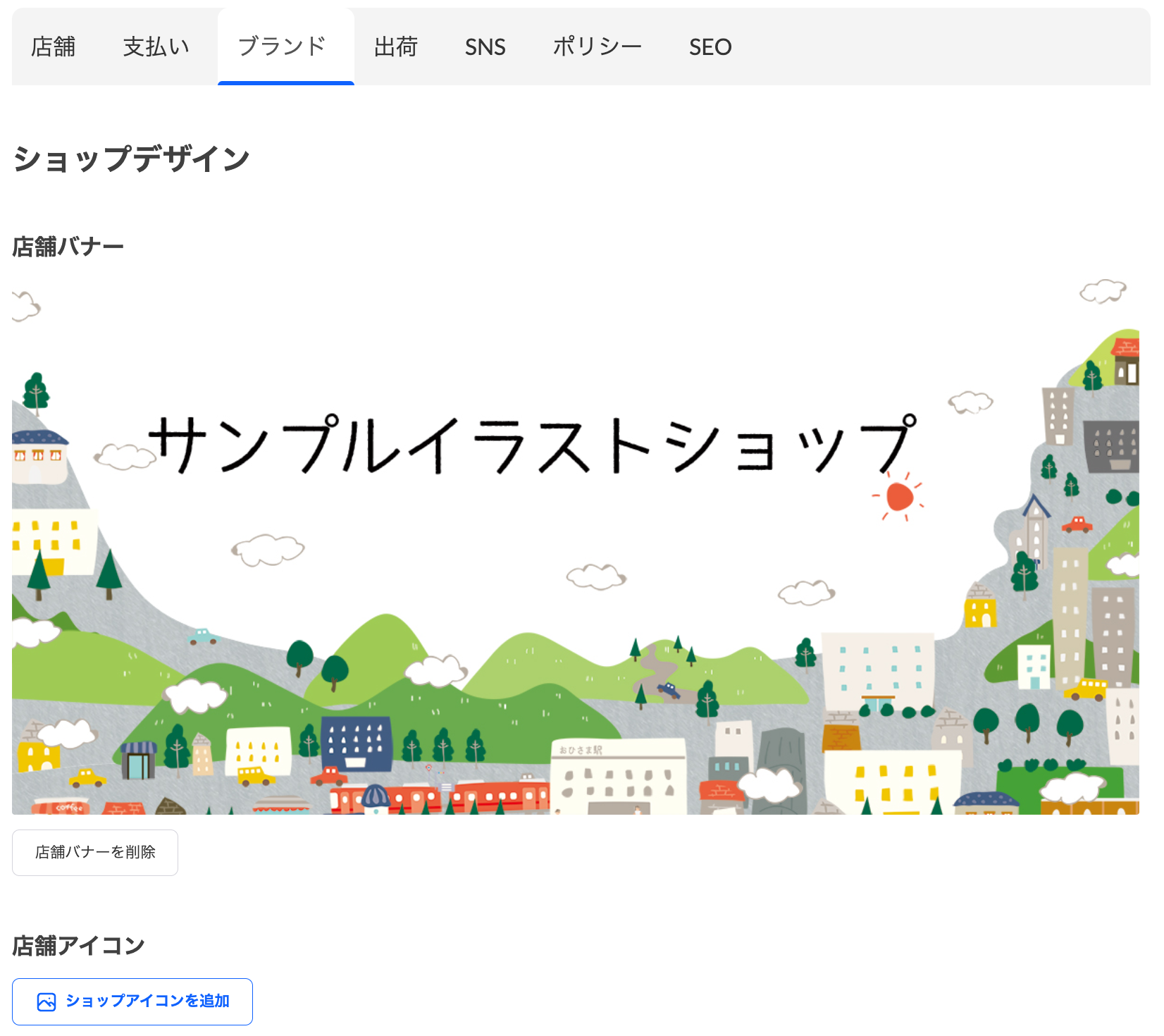Click the おひさま駅 station building
The image size is (1164, 1036).
[x=617, y=775]
